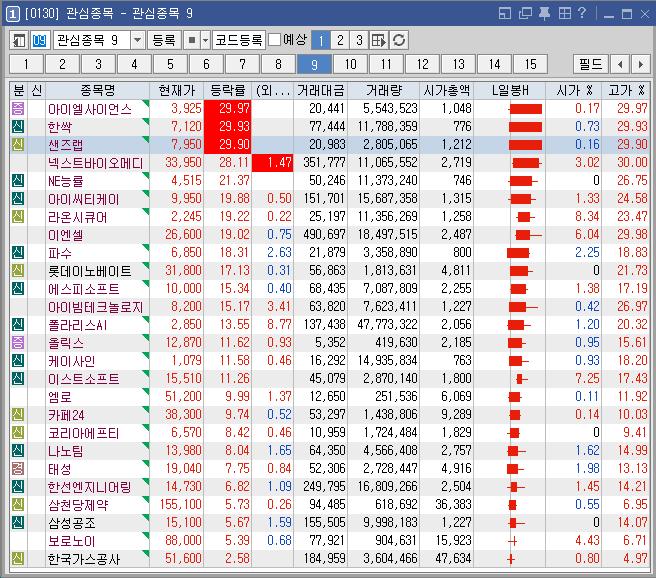Viewport: 656px width, 578px height.
Task: Click the 신 badge icon beside 라온시큐어
Action: coord(18,217)
